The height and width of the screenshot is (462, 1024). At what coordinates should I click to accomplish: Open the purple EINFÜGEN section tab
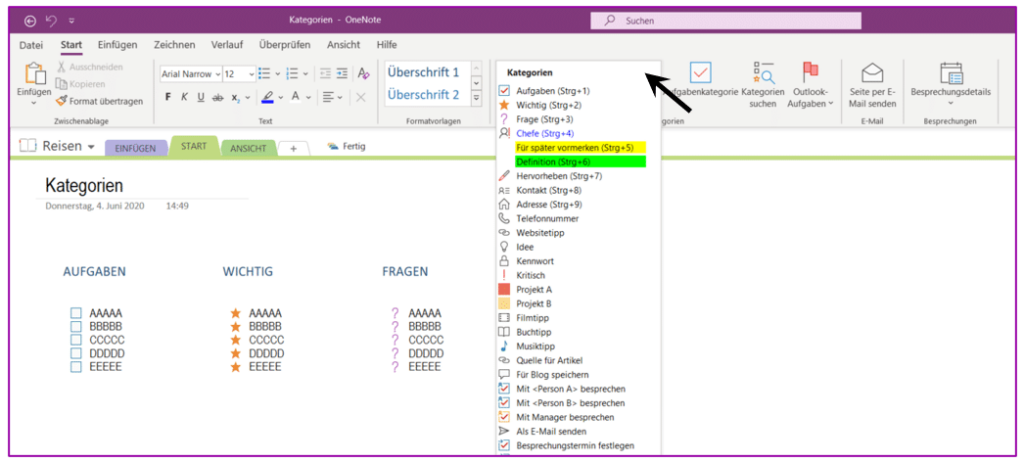pos(136,148)
